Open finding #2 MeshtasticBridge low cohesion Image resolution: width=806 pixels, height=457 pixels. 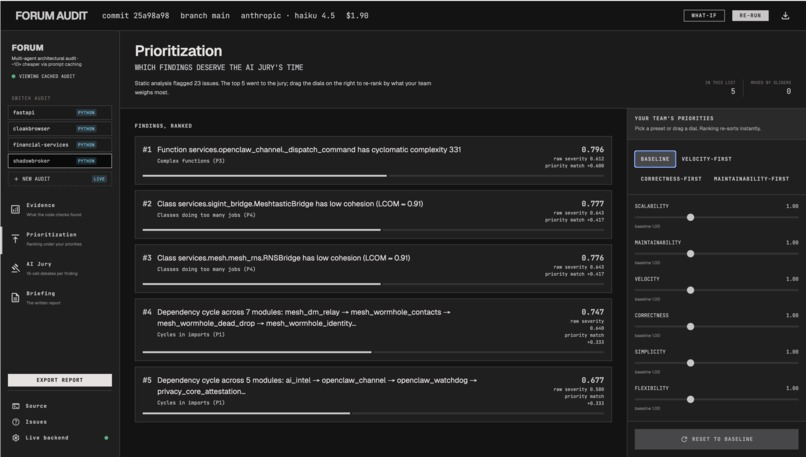pyautogui.click(x=373, y=214)
